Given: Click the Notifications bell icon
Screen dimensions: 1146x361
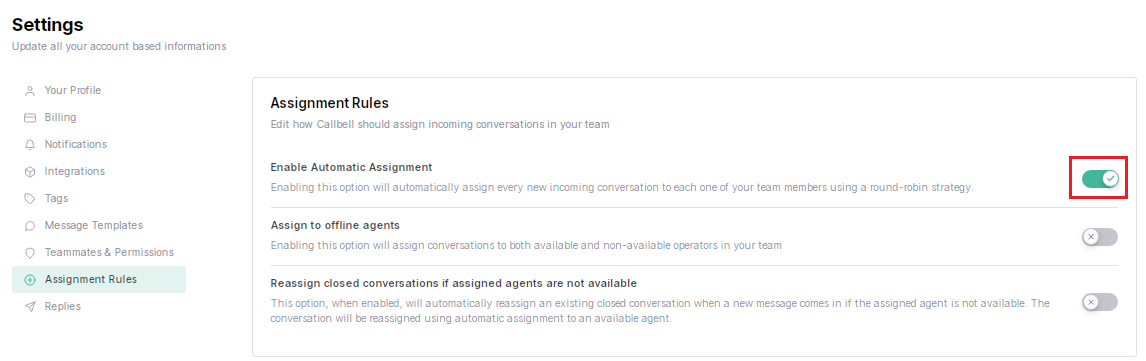Looking at the screenshot, I should (30, 145).
